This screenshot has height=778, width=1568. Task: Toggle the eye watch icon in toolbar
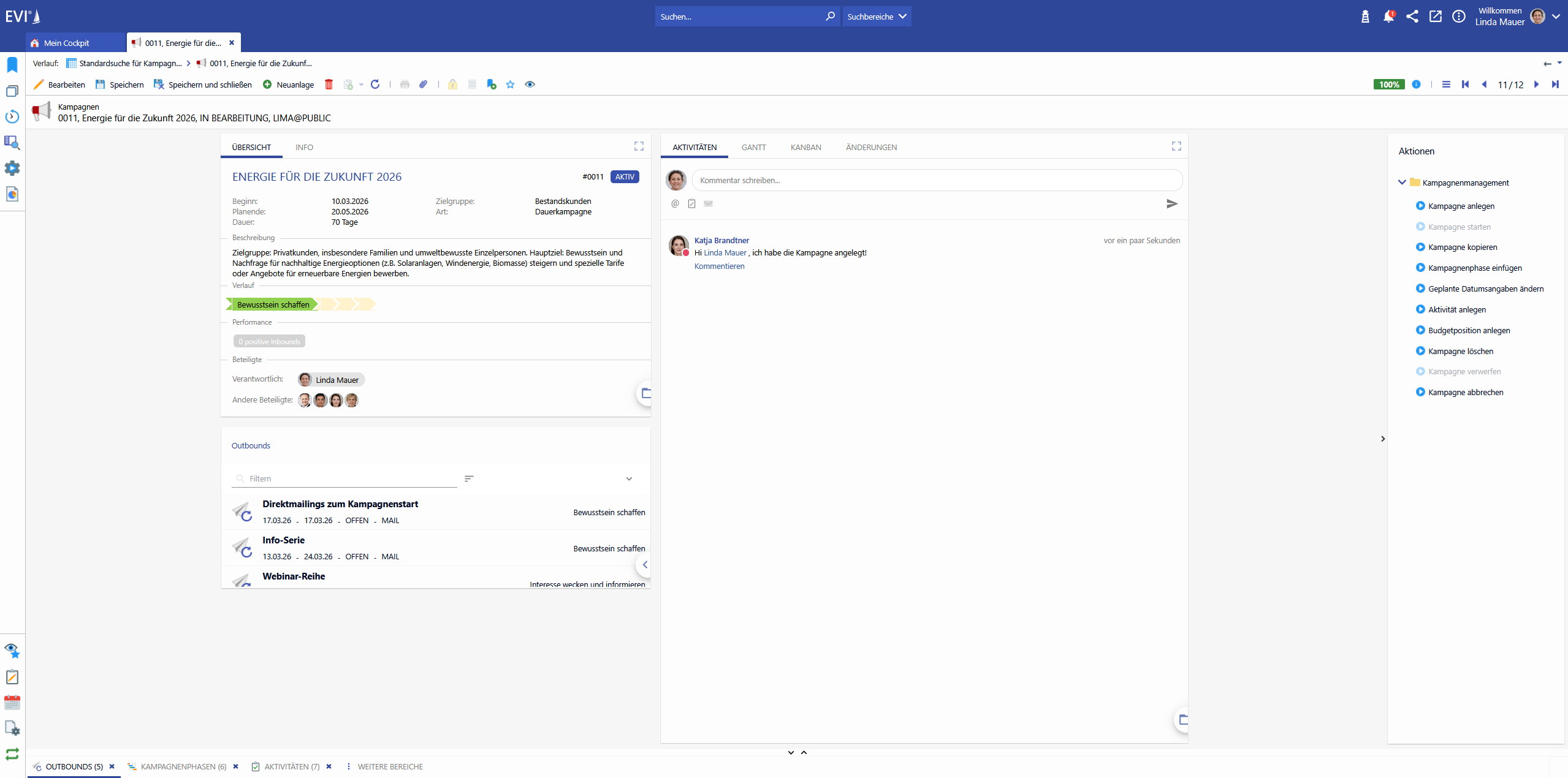point(530,85)
